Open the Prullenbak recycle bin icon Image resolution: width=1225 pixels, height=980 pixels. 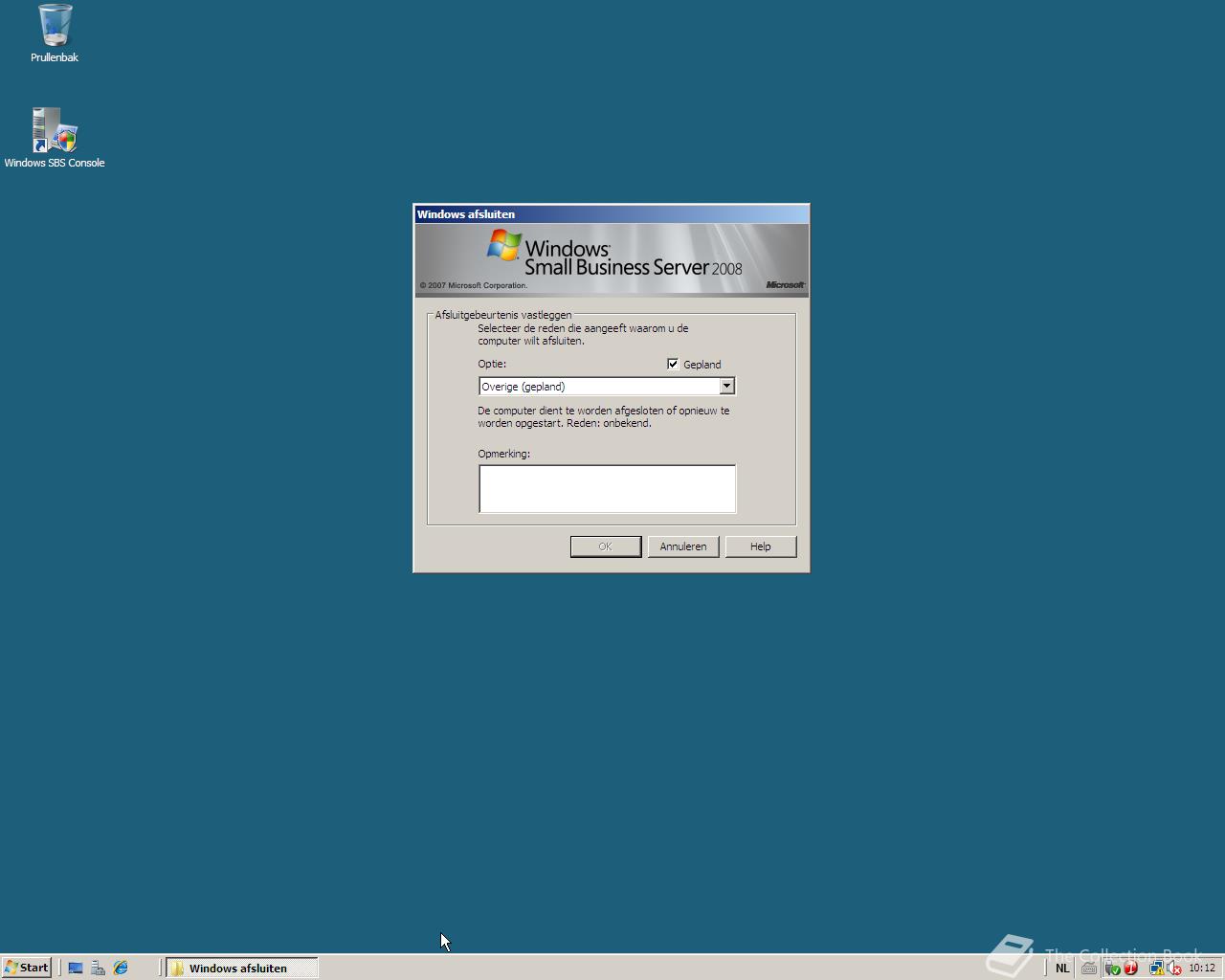pos(55,33)
